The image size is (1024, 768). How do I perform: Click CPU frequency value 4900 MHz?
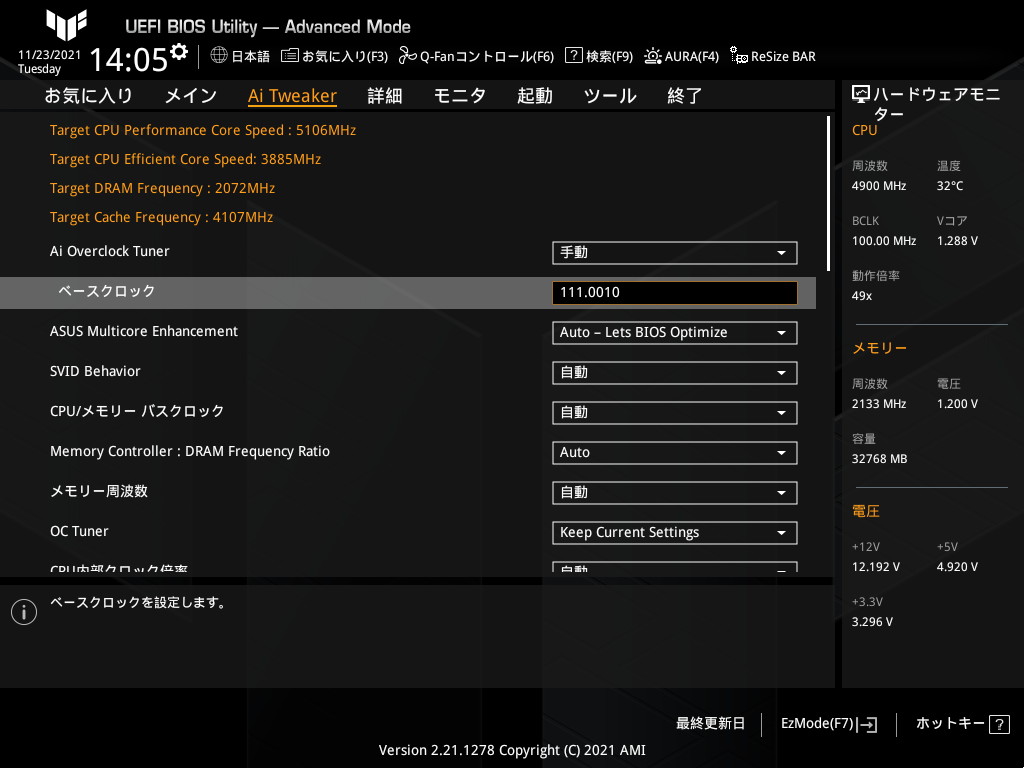[879, 186]
